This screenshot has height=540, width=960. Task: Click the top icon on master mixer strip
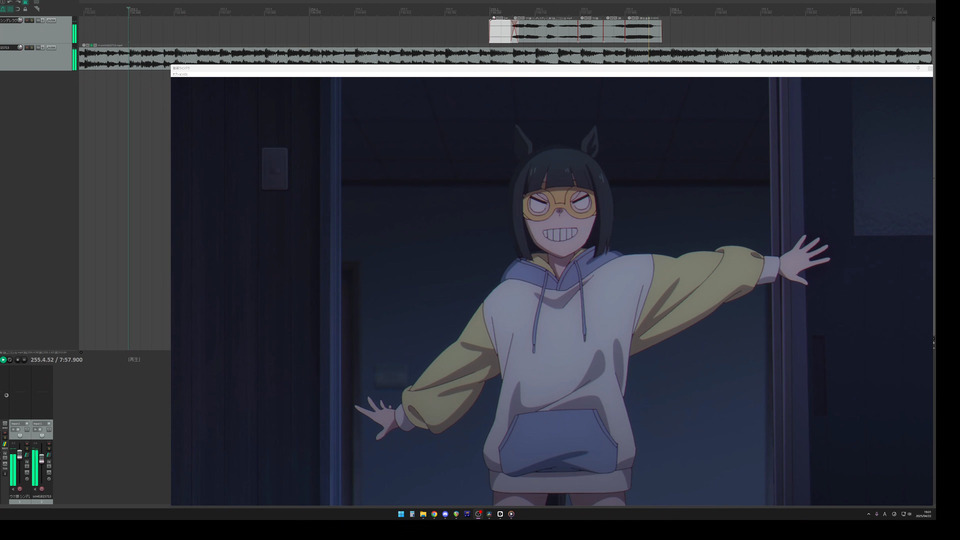tap(5, 423)
